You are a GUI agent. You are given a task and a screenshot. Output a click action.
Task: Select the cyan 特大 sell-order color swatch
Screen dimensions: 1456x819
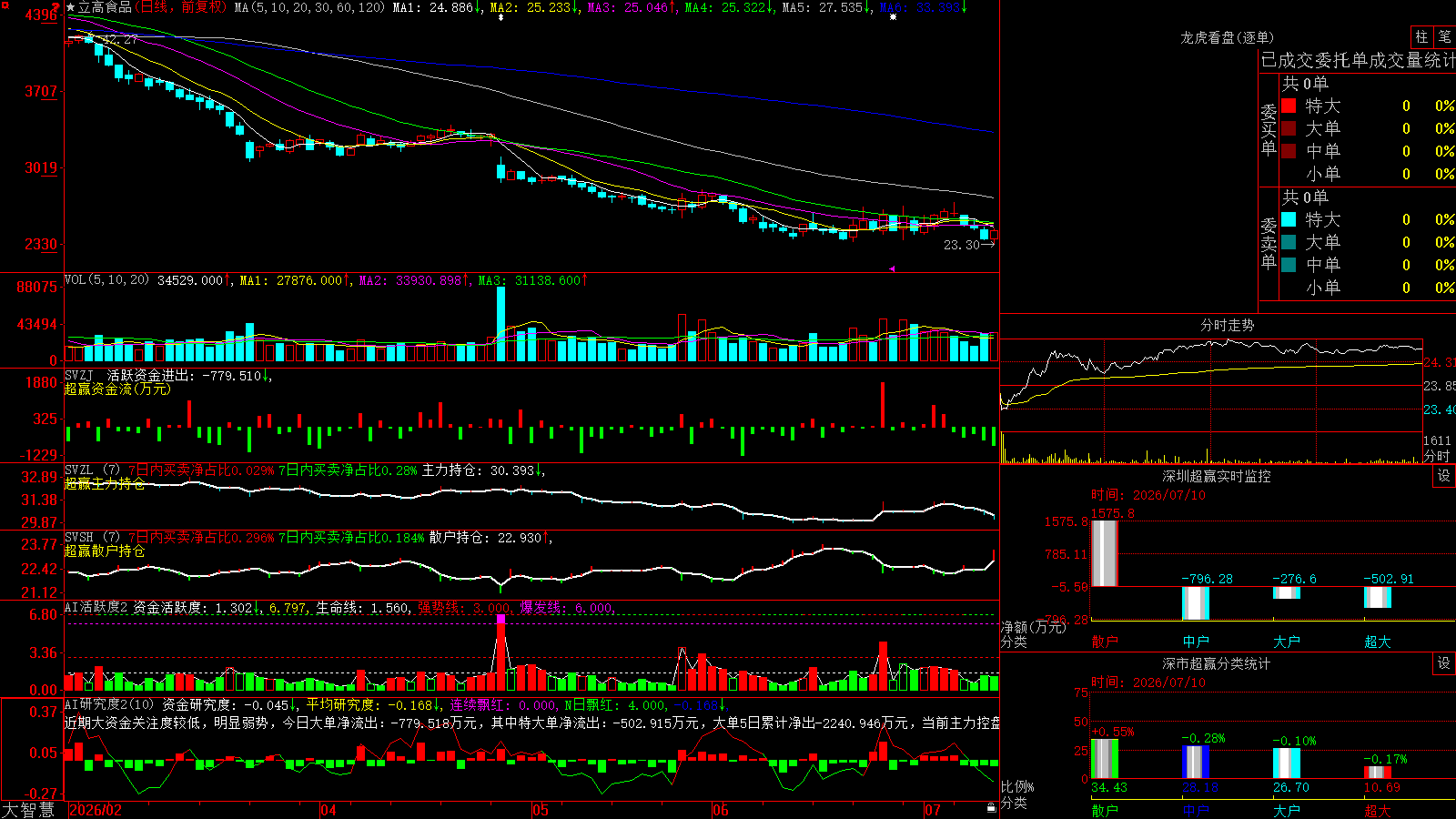[1289, 219]
